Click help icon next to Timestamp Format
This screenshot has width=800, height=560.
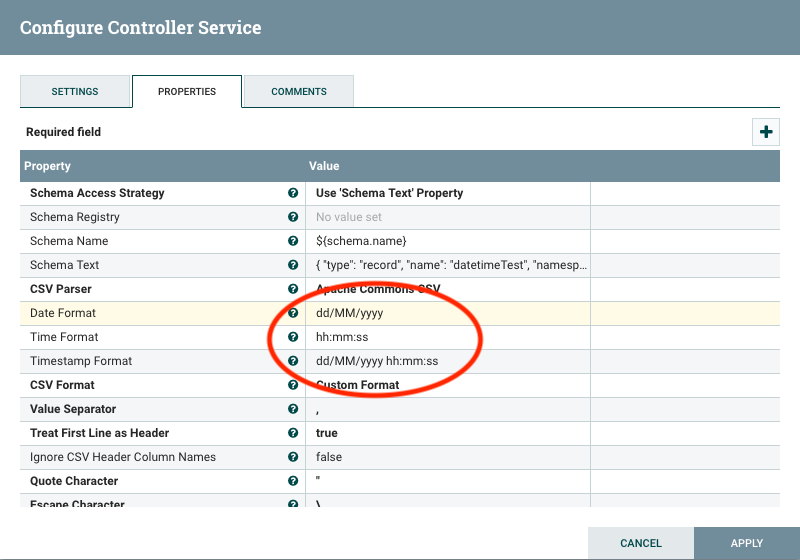tap(293, 361)
